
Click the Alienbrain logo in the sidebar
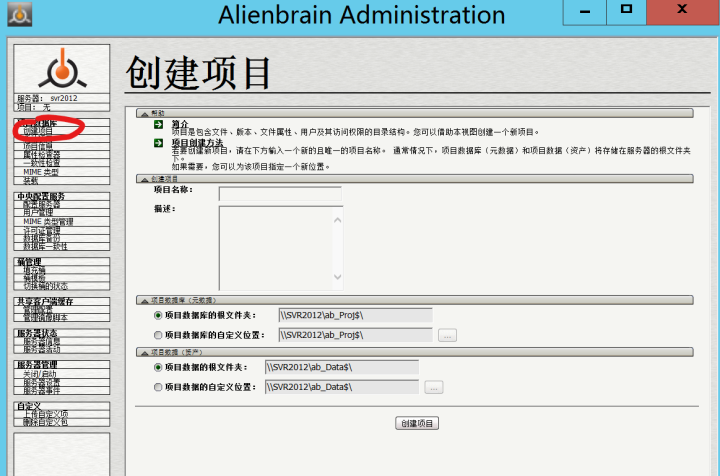62,69
